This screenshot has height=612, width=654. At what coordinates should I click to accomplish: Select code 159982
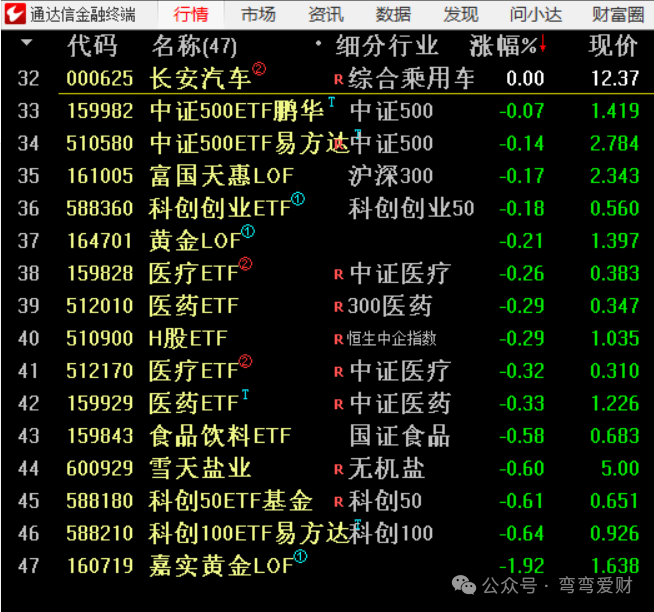[100, 111]
